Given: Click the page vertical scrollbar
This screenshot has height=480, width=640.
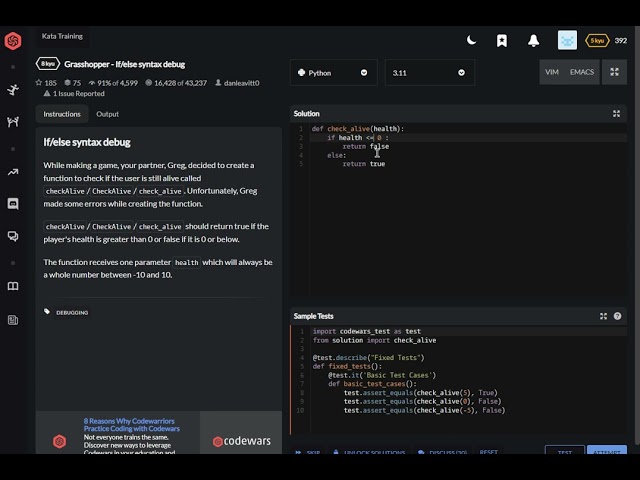Looking at the screenshot, I should click(x=637, y=237).
